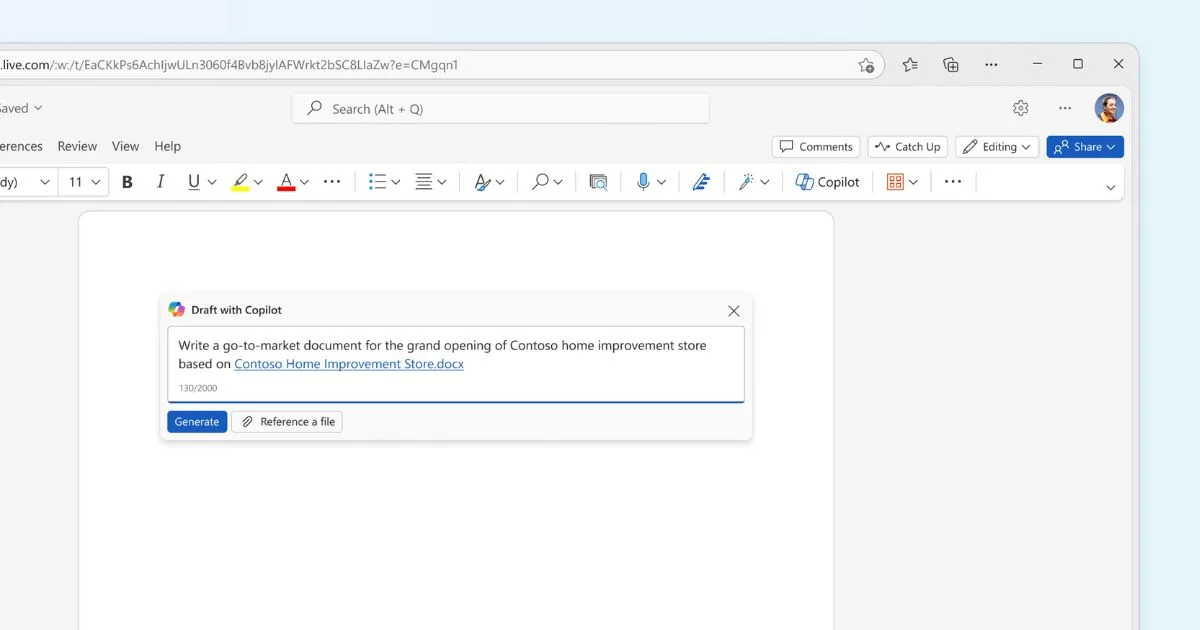Open underline style dropdown arrow
1200x630 pixels.
[211, 182]
